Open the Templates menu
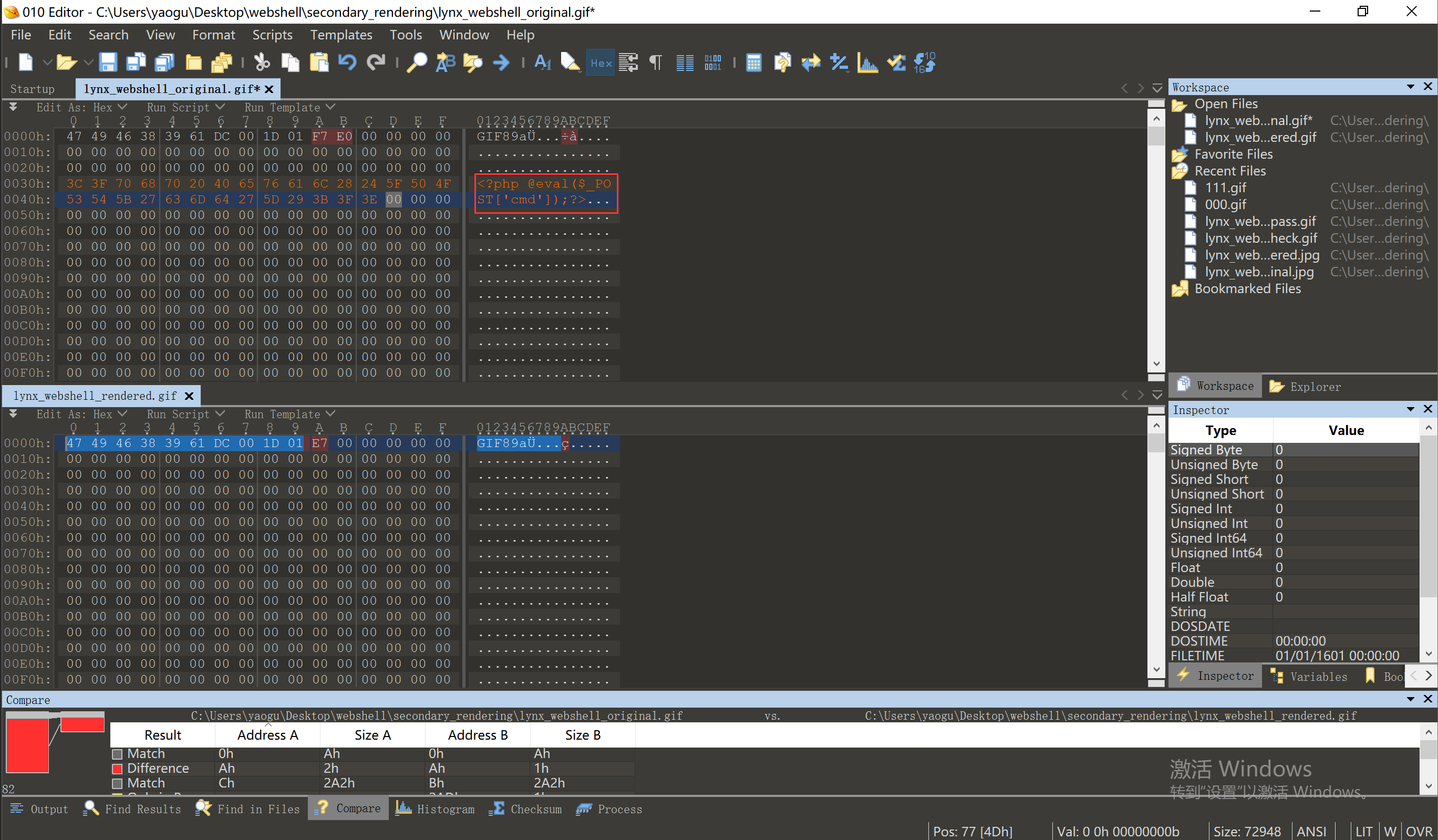Screen dimensions: 1438x840 click(340, 35)
